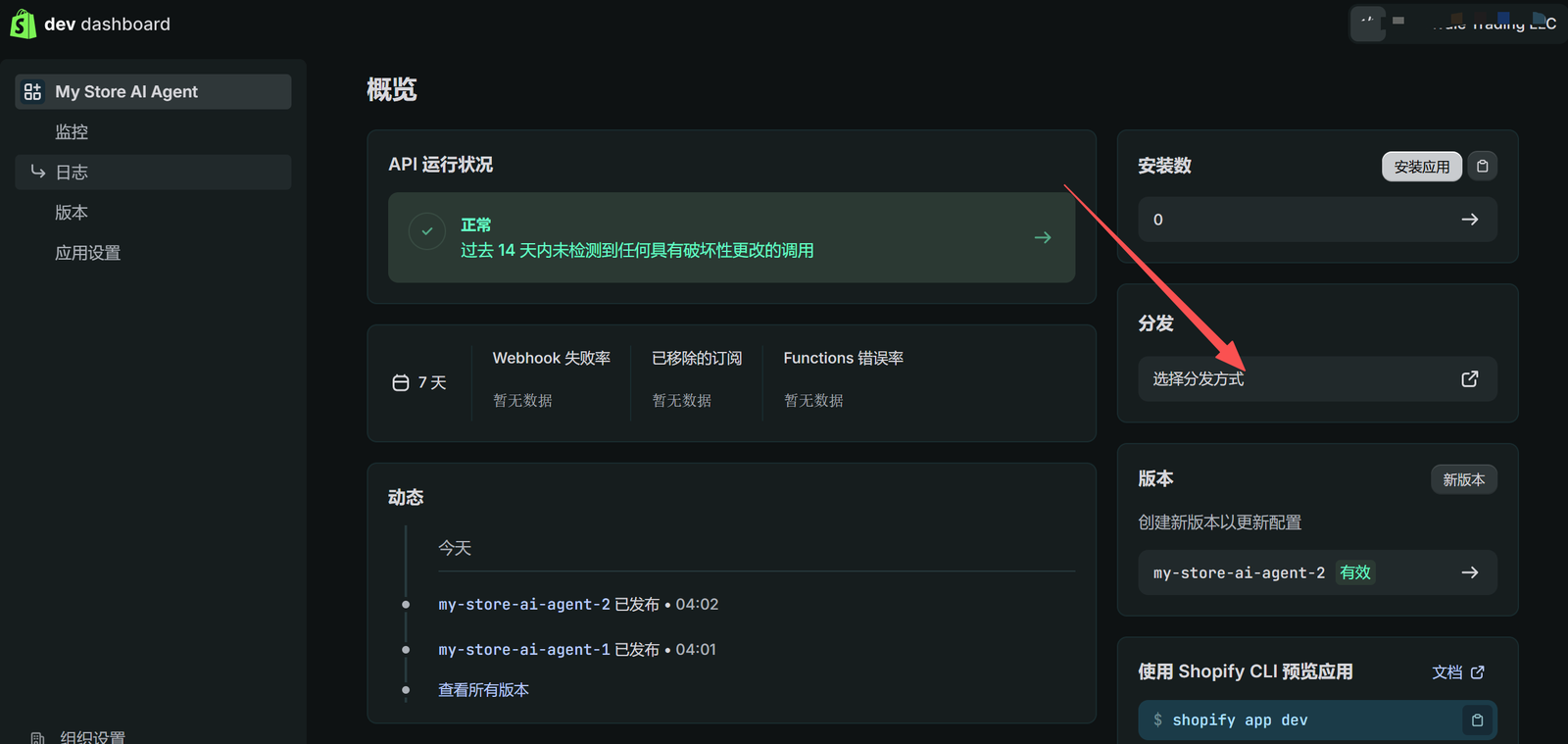Click the 概览 page title
The width and height of the screenshot is (1568, 744).
pyautogui.click(x=392, y=89)
